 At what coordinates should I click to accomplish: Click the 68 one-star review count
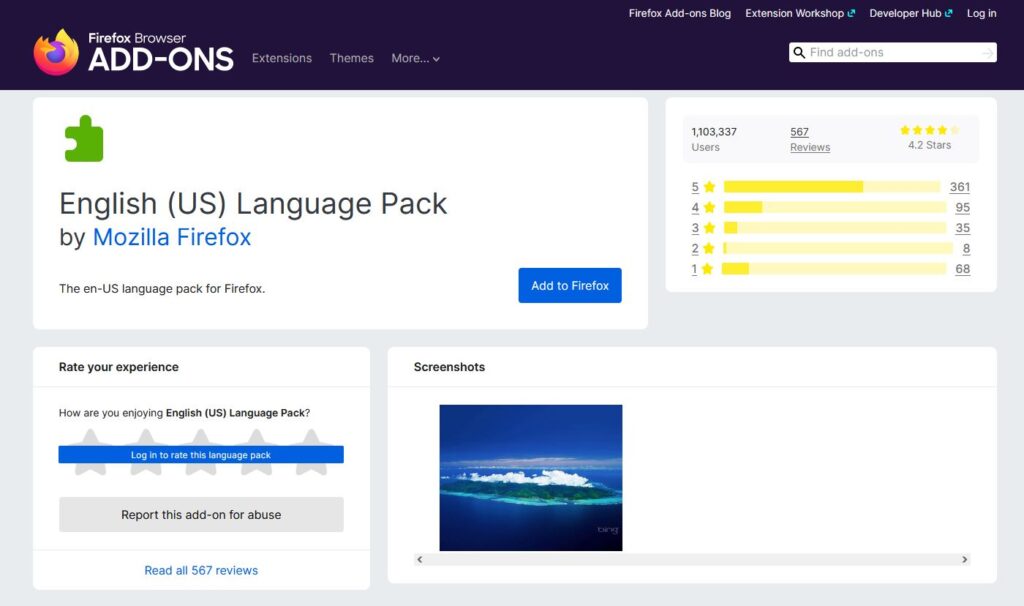(963, 269)
